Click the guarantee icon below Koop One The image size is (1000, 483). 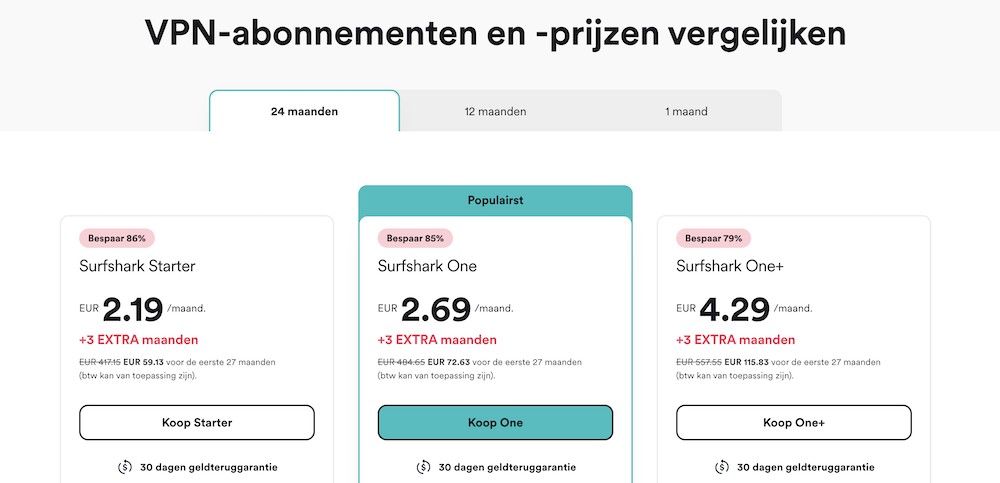pos(424,467)
